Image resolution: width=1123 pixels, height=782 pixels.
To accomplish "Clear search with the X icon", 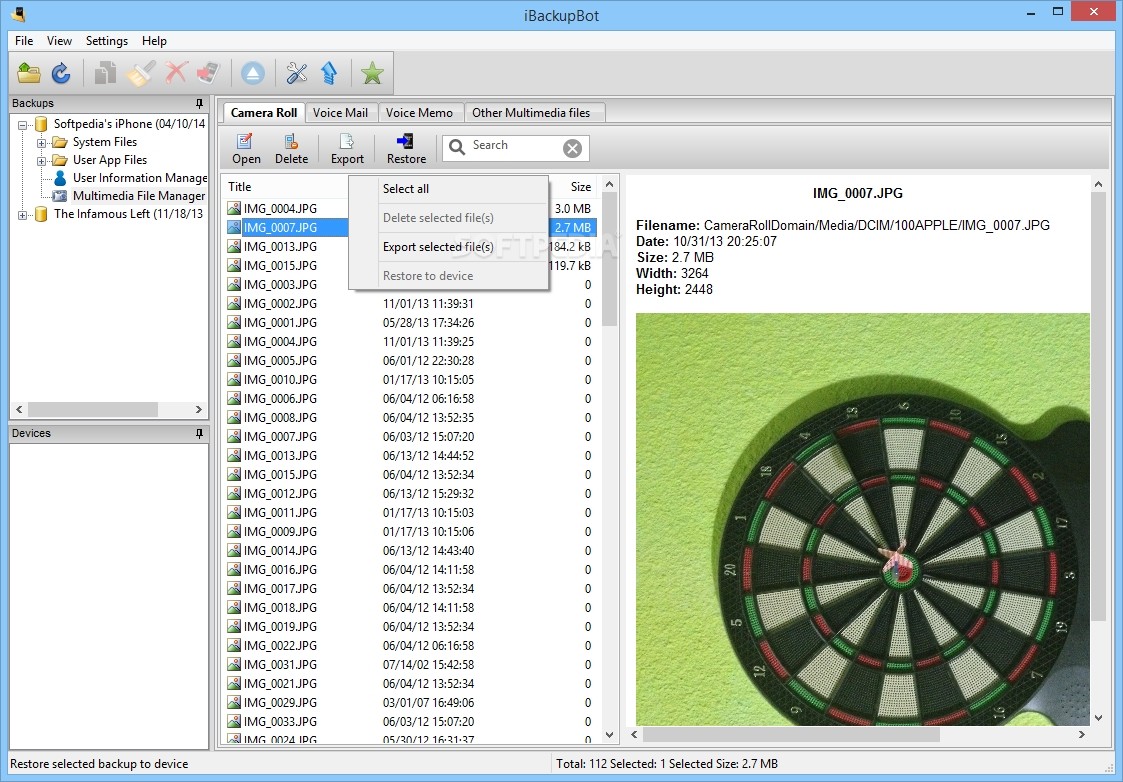I will [572, 148].
